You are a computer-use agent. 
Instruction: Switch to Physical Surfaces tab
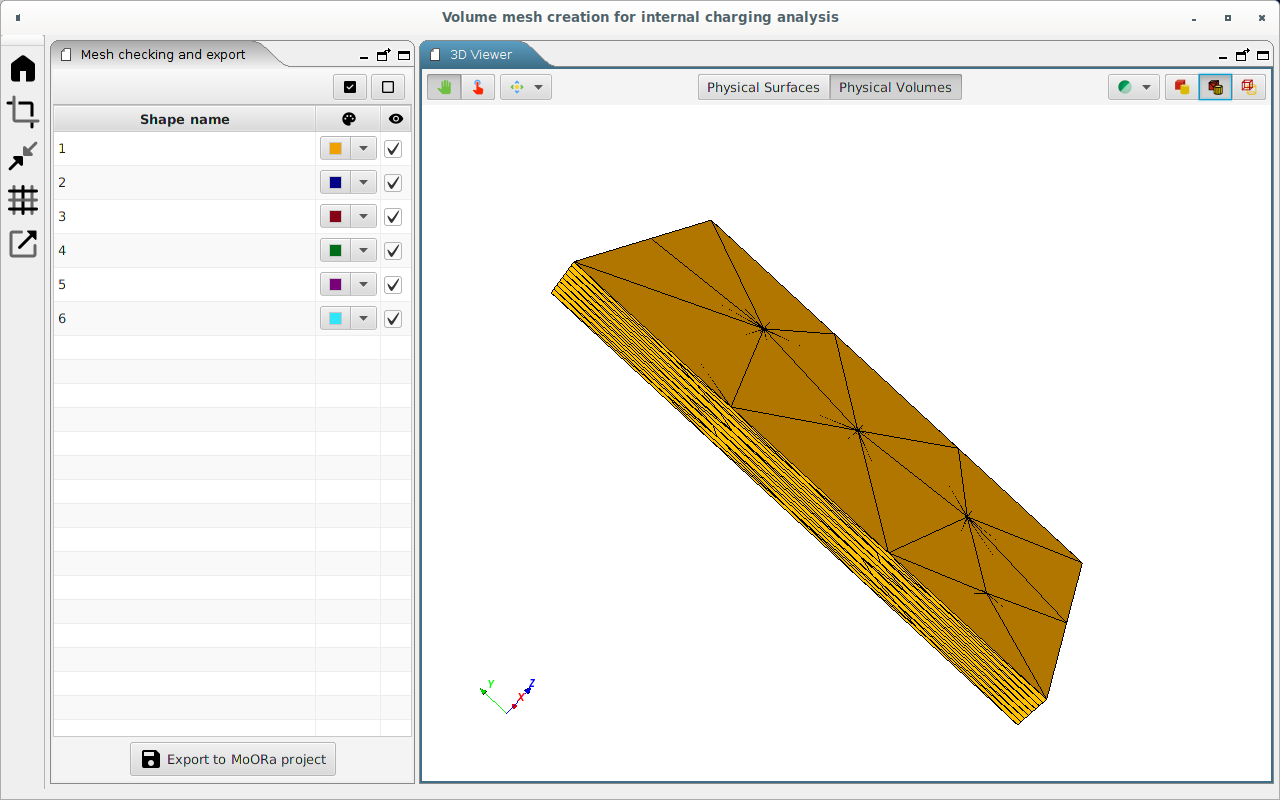click(763, 87)
